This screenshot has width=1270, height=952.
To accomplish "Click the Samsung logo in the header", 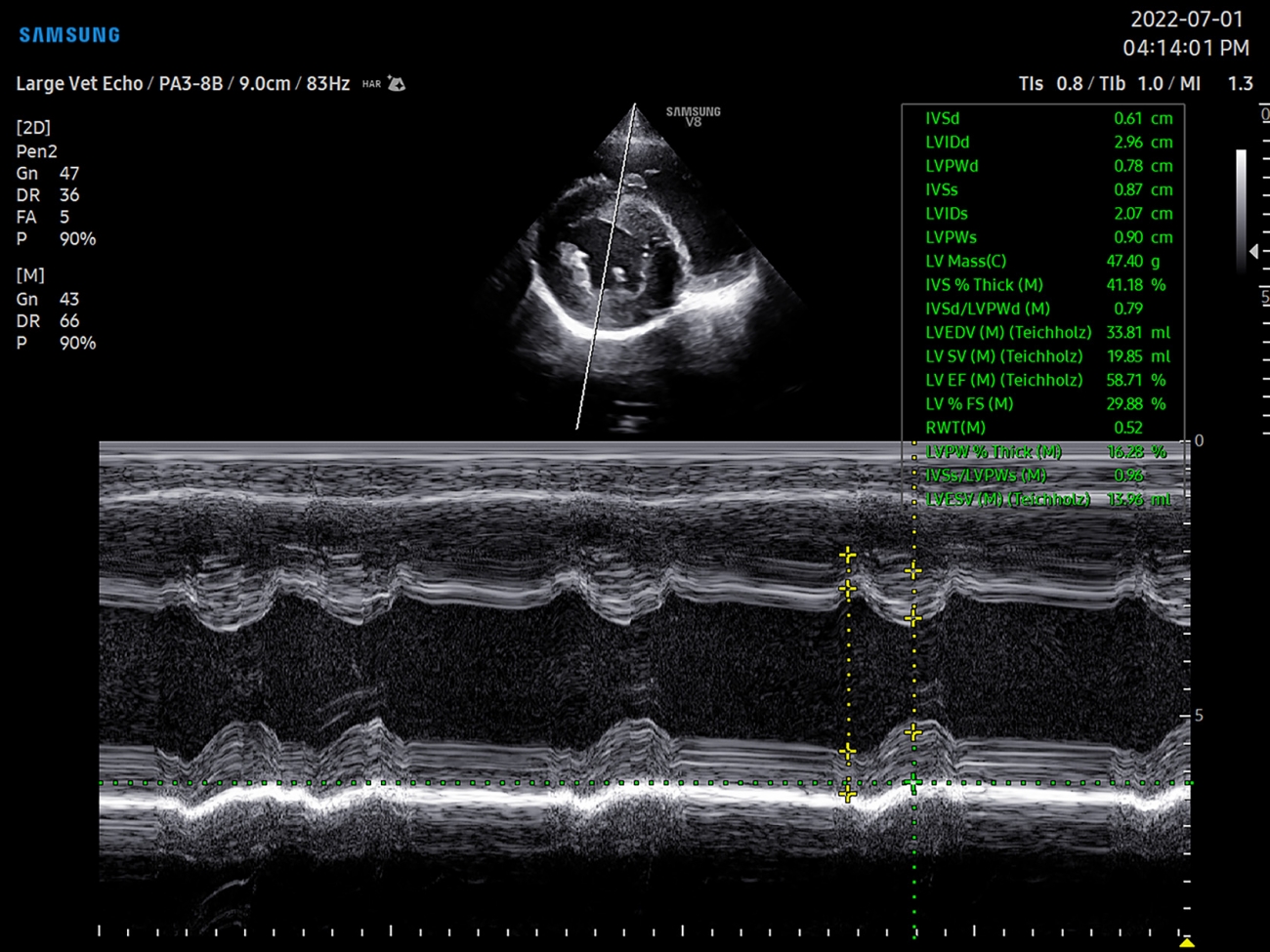I will coord(69,35).
